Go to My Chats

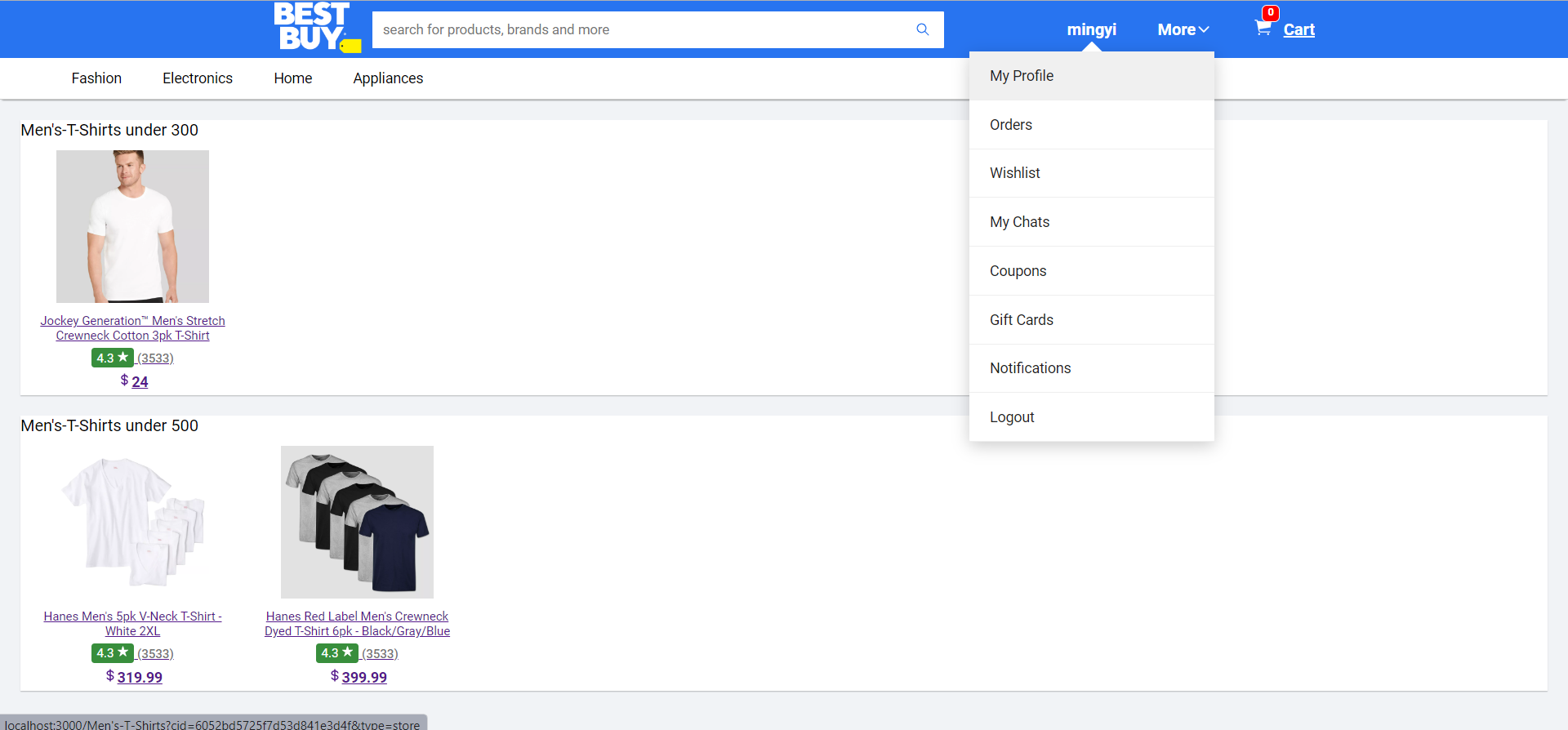[1019, 222]
